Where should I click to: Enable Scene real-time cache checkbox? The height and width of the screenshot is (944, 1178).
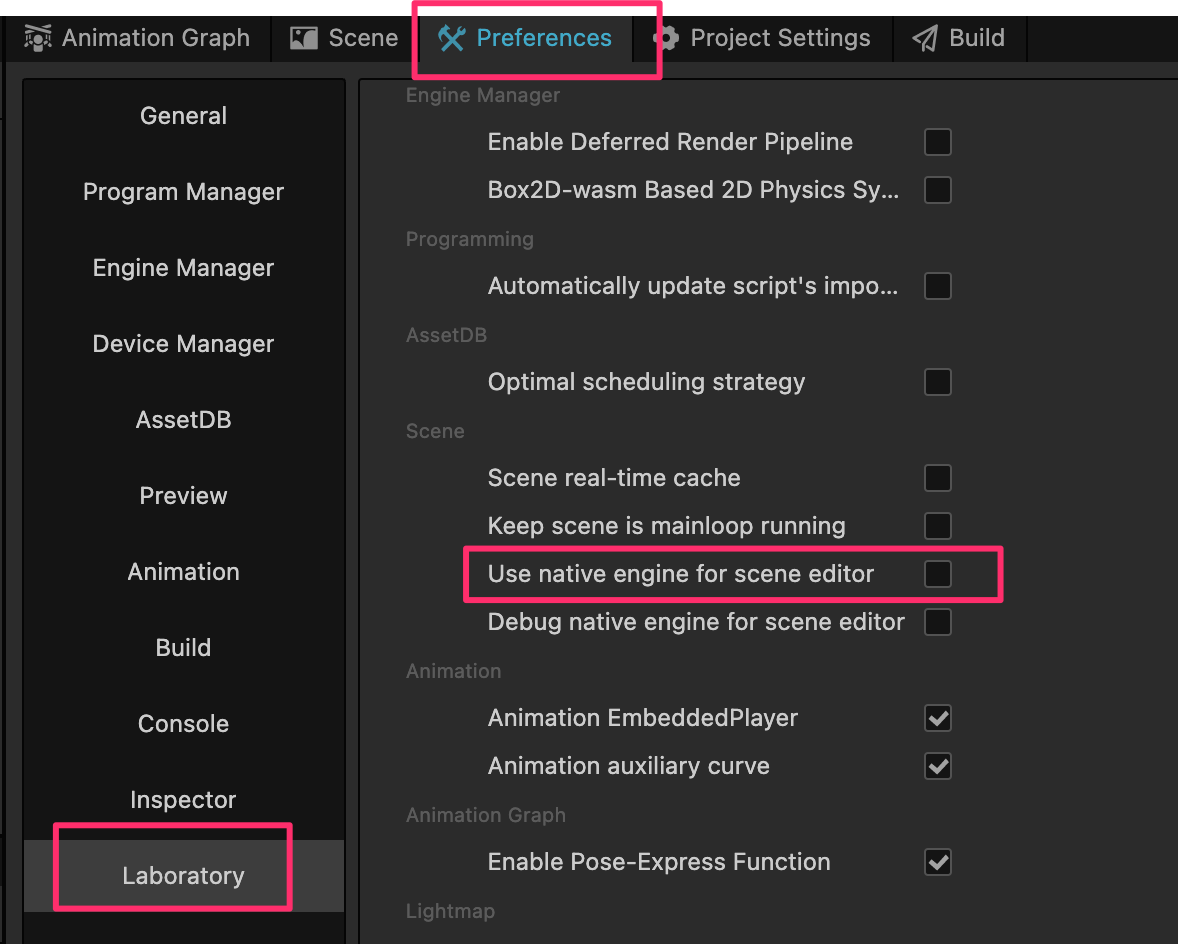pos(938,478)
